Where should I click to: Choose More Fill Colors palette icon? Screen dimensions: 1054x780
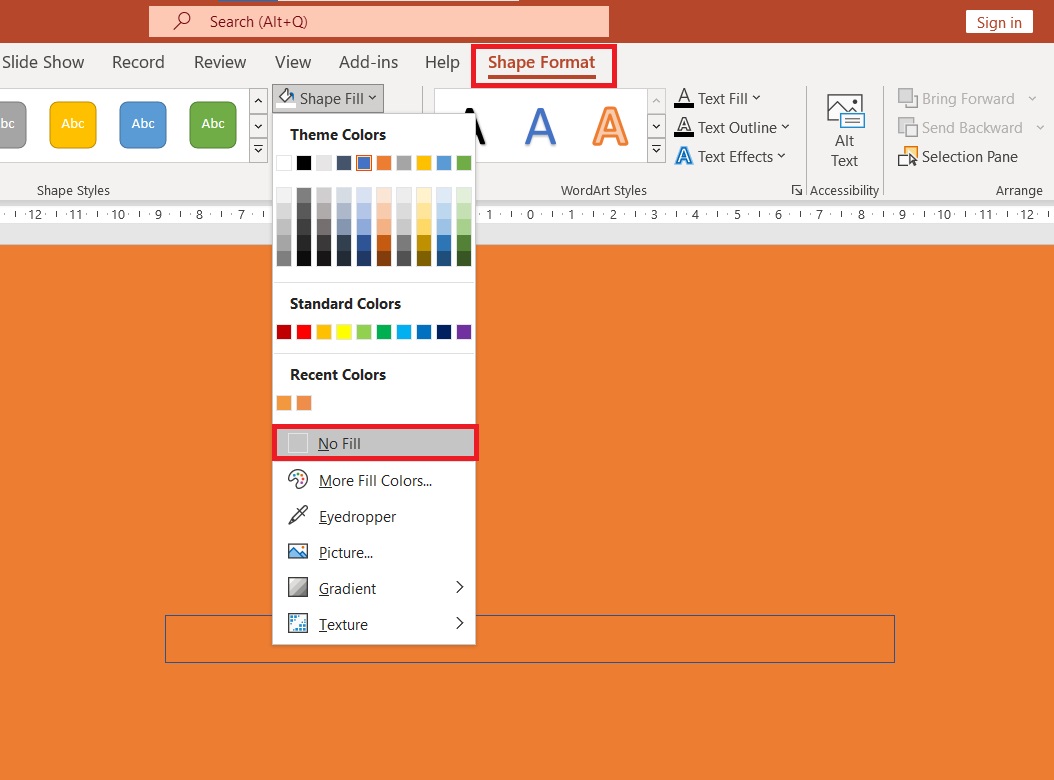[298, 480]
